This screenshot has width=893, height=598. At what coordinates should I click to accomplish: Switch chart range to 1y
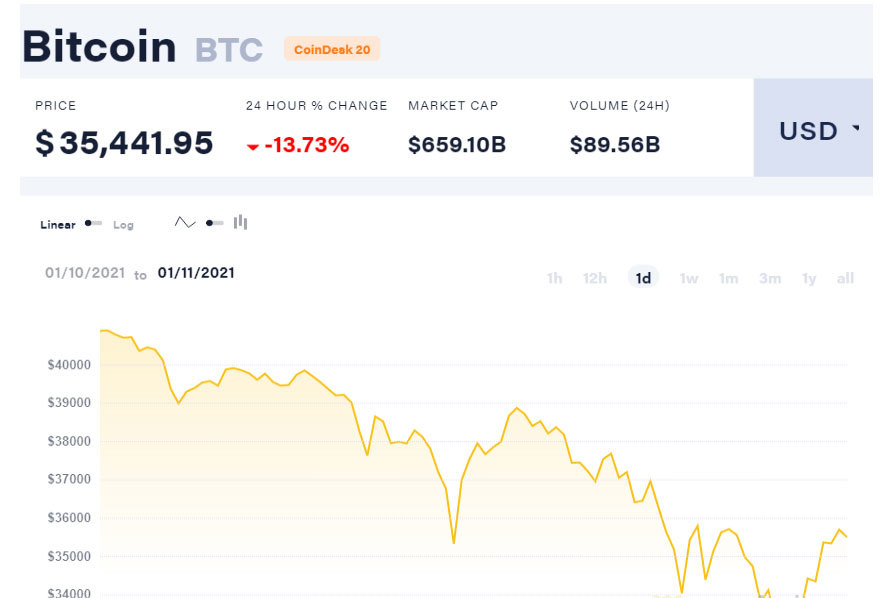click(809, 278)
